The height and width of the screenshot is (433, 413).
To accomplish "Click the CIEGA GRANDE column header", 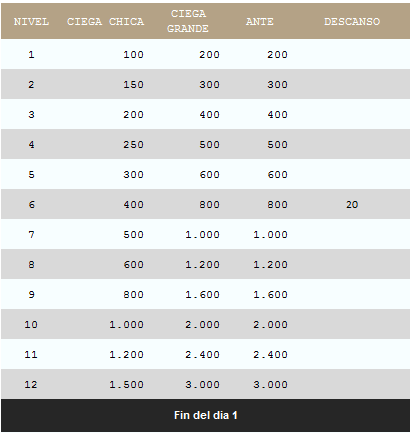I will (x=188, y=21).
